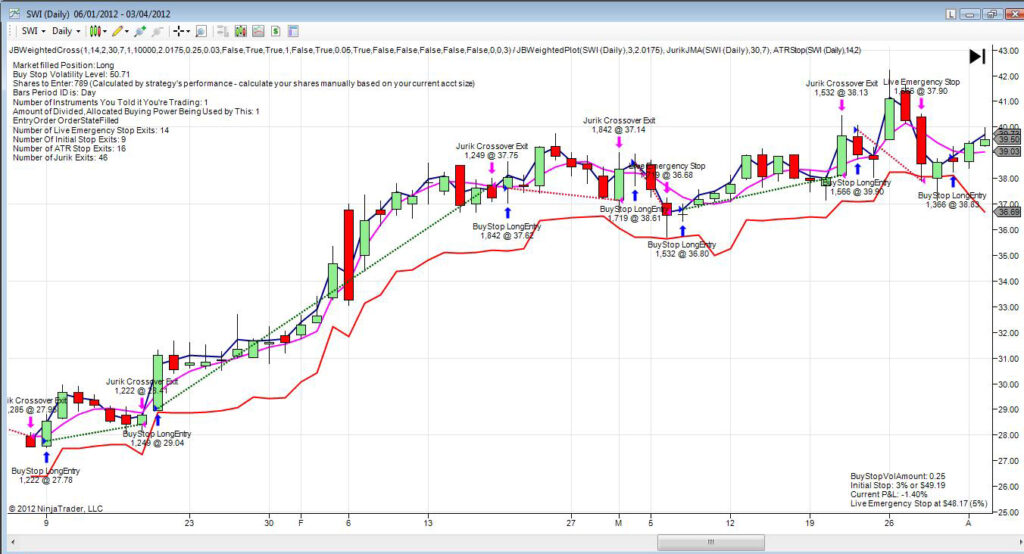Click 'BuyStop LongEntry 1,249 @ 29.04' label

pos(157,438)
